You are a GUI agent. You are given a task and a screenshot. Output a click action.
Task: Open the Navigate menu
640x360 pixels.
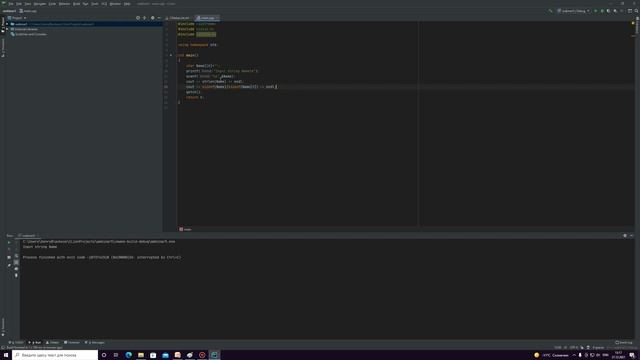[40, 4]
